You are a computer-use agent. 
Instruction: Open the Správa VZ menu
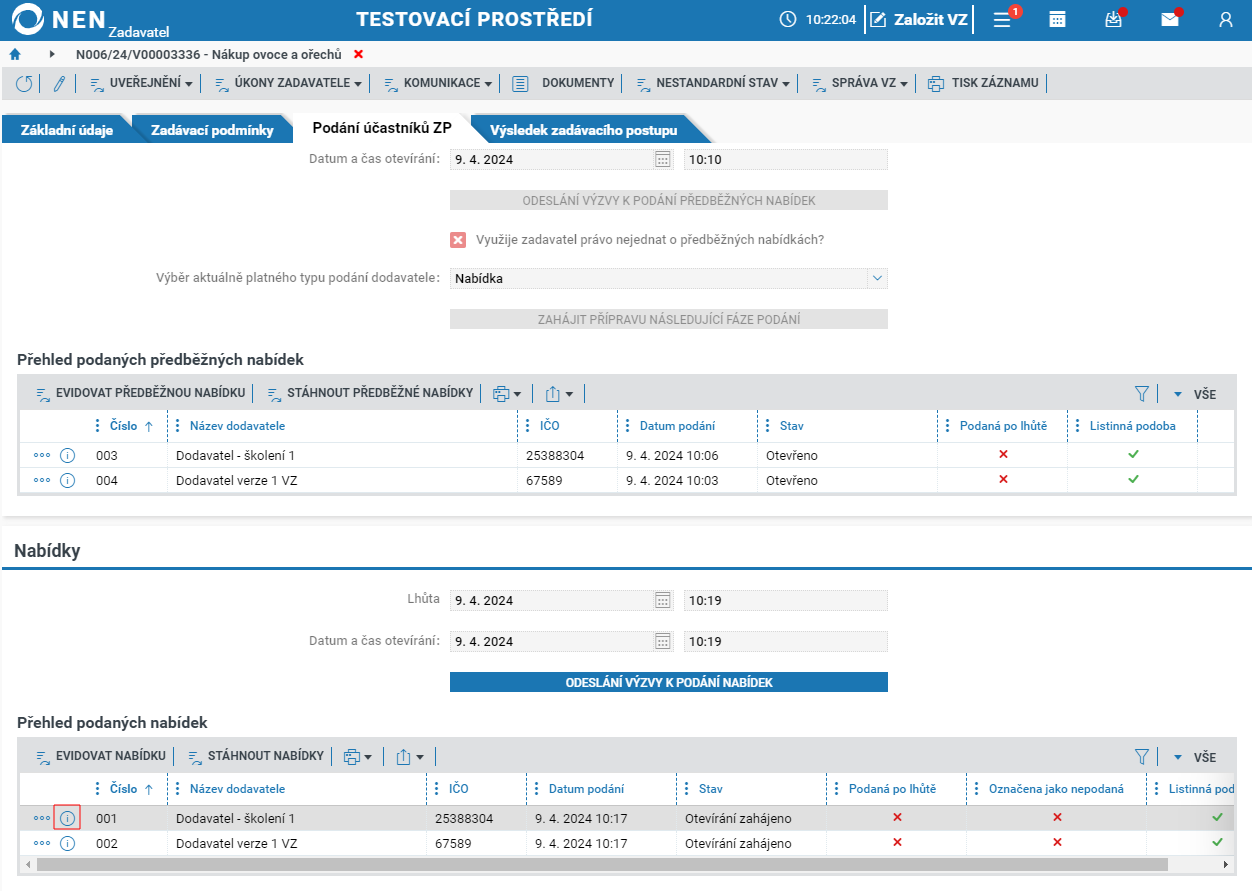tap(859, 84)
